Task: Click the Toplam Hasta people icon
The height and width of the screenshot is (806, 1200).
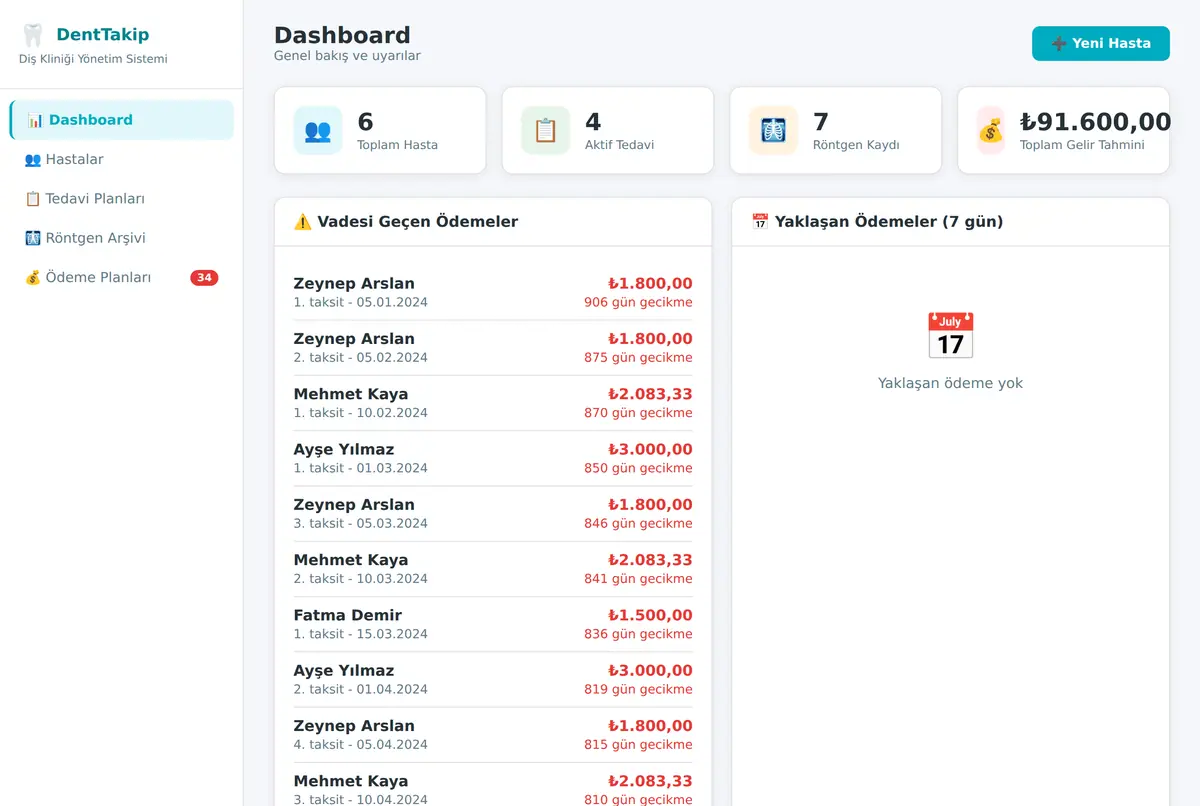Action: tap(318, 130)
